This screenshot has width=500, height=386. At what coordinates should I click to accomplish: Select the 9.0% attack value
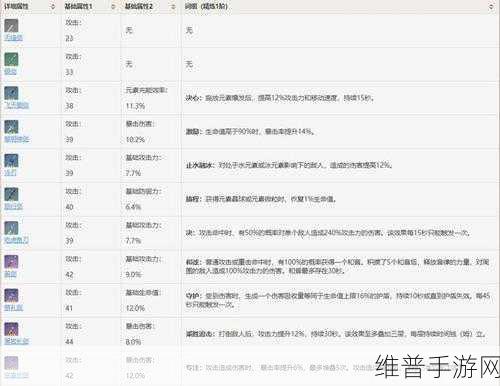[x=133, y=275]
